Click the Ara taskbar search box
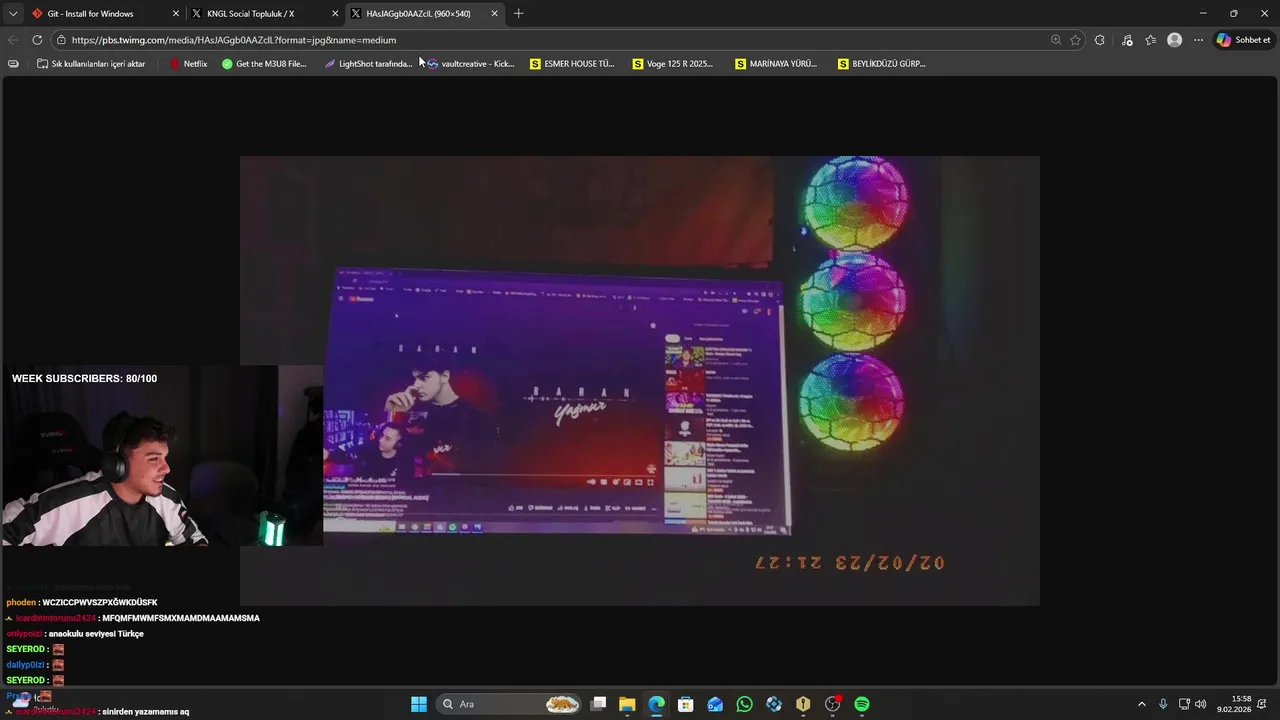The width and height of the screenshot is (1280, 720). 510,704
